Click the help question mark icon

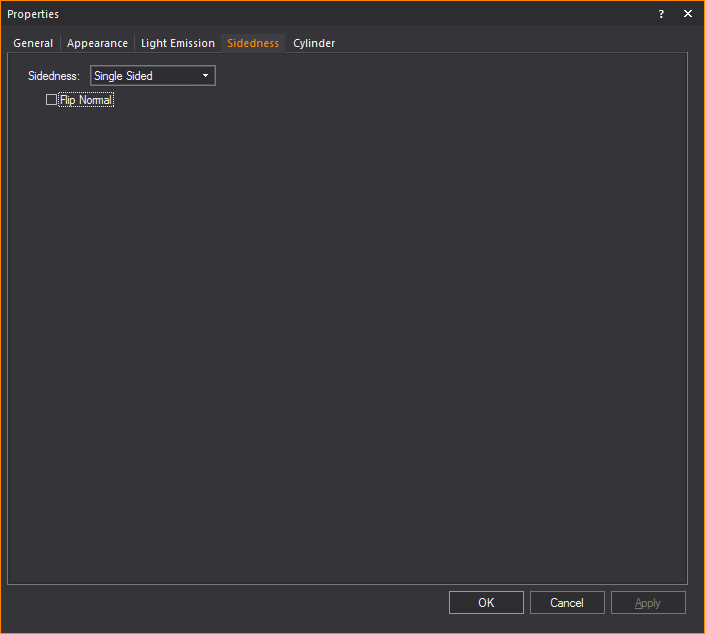660,14
